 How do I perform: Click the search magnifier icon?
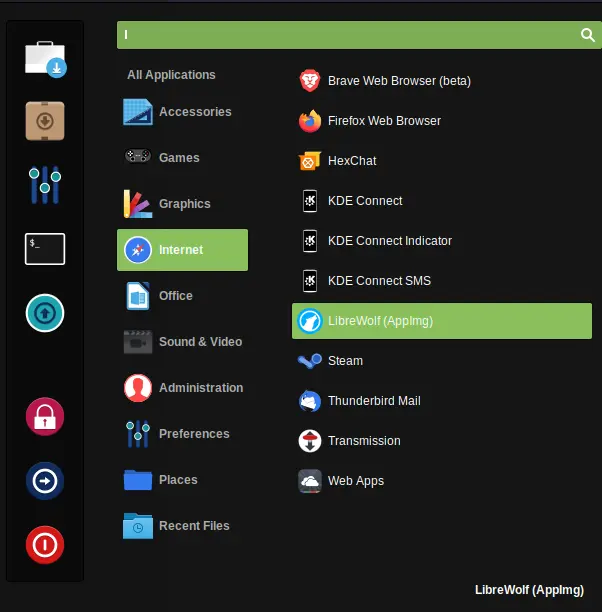tap(587, 35)
